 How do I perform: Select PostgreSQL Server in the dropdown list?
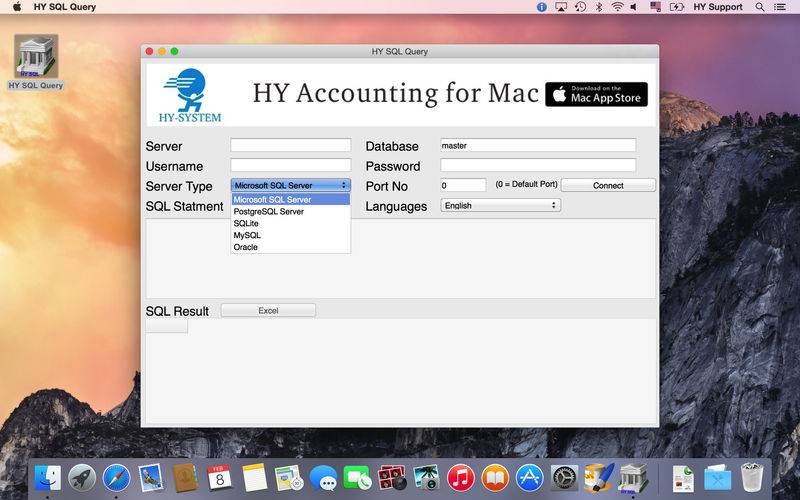[291, 211]
